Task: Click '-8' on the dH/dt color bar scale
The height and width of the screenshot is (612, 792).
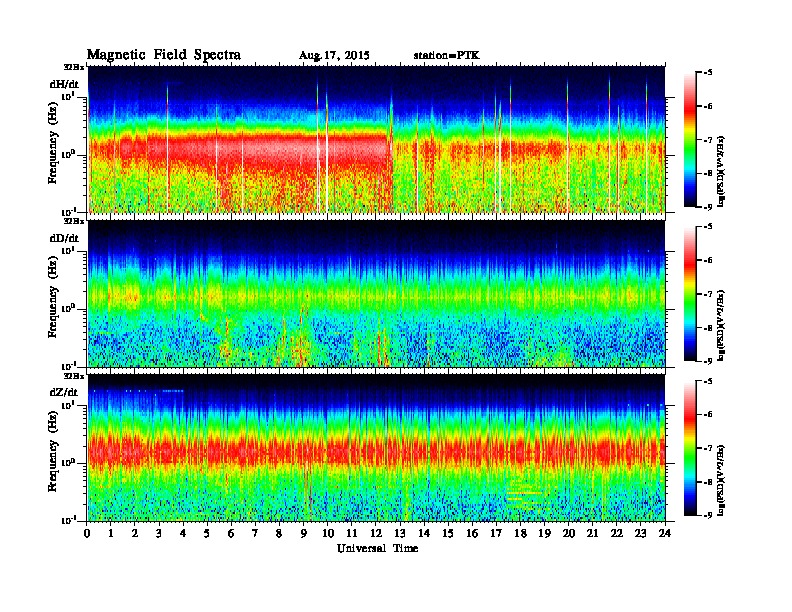Action: [x=708, y=174]
